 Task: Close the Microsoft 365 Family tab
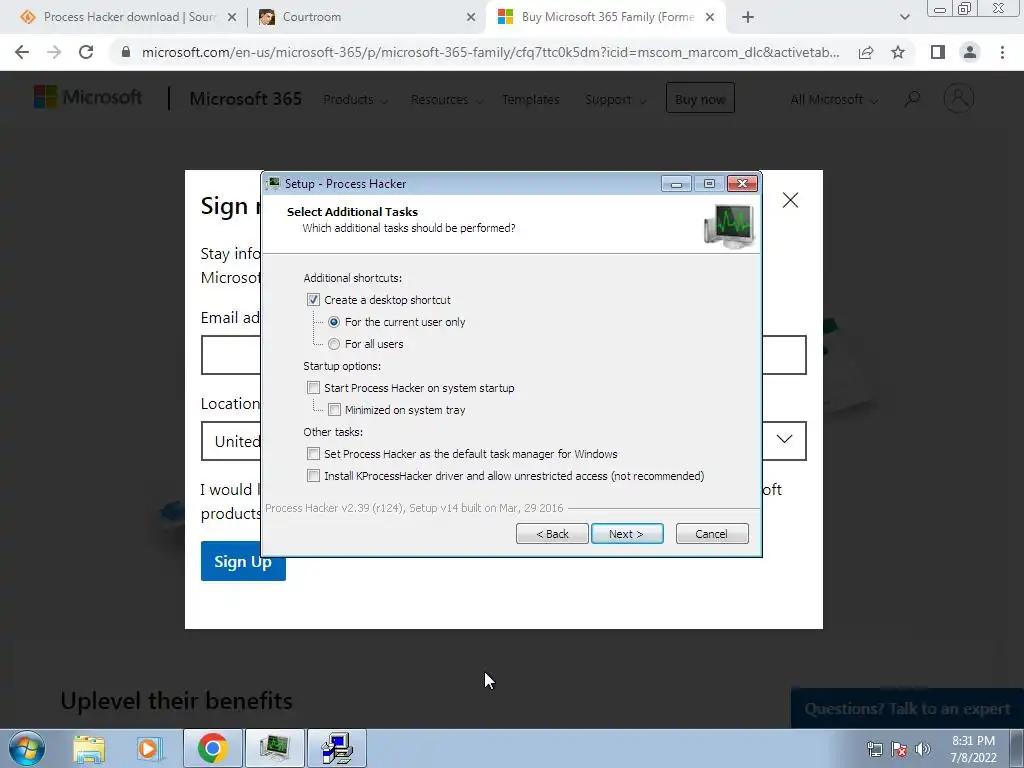(x=710, y=18)
